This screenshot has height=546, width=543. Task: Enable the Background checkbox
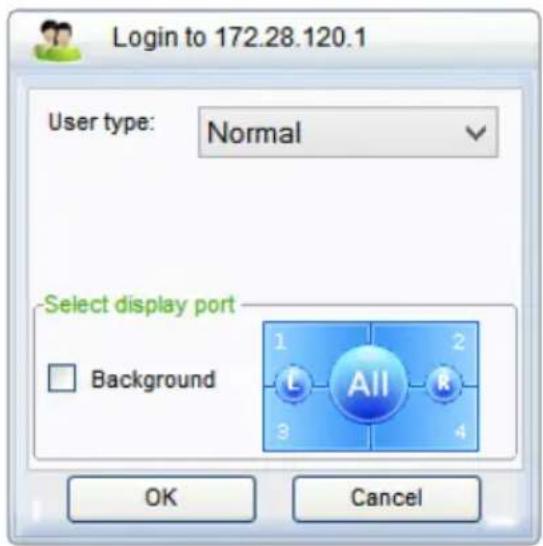(62, 378)
